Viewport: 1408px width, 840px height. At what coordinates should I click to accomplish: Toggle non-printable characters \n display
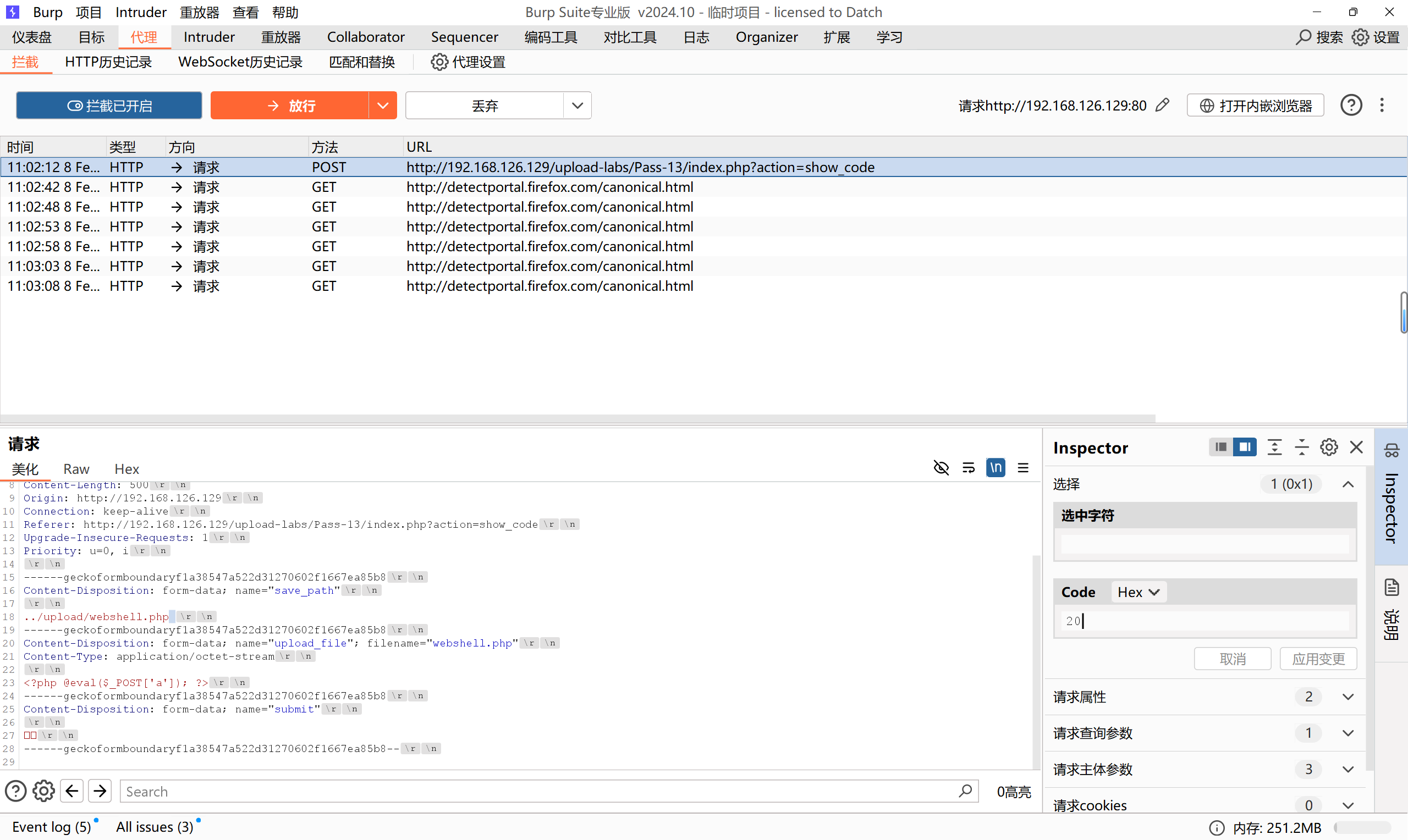(x=996, y=467)
